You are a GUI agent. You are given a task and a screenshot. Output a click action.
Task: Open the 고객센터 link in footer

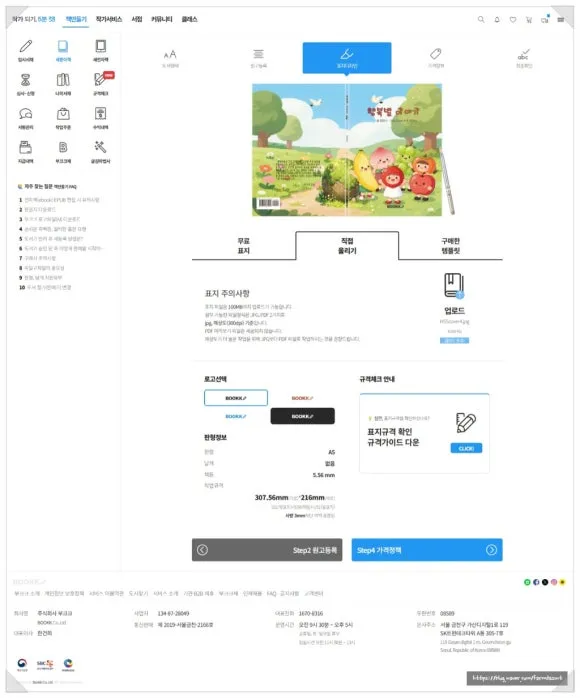314,593
